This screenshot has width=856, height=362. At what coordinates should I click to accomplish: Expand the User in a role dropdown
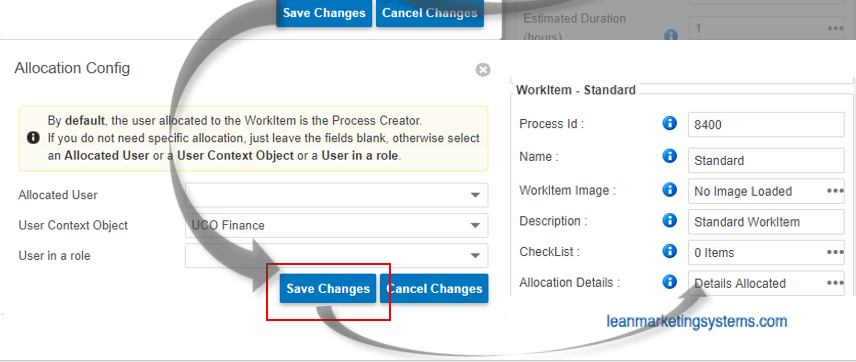(x=336, y=256)
